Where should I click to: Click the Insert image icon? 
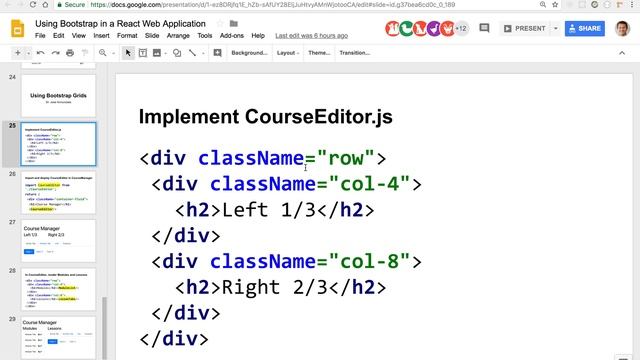[x=157, y=53]
